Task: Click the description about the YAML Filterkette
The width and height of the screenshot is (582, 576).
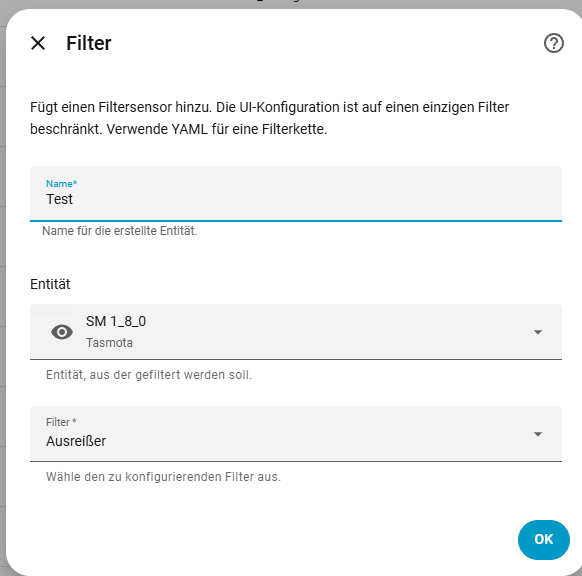Action: [x=269, y=118]
